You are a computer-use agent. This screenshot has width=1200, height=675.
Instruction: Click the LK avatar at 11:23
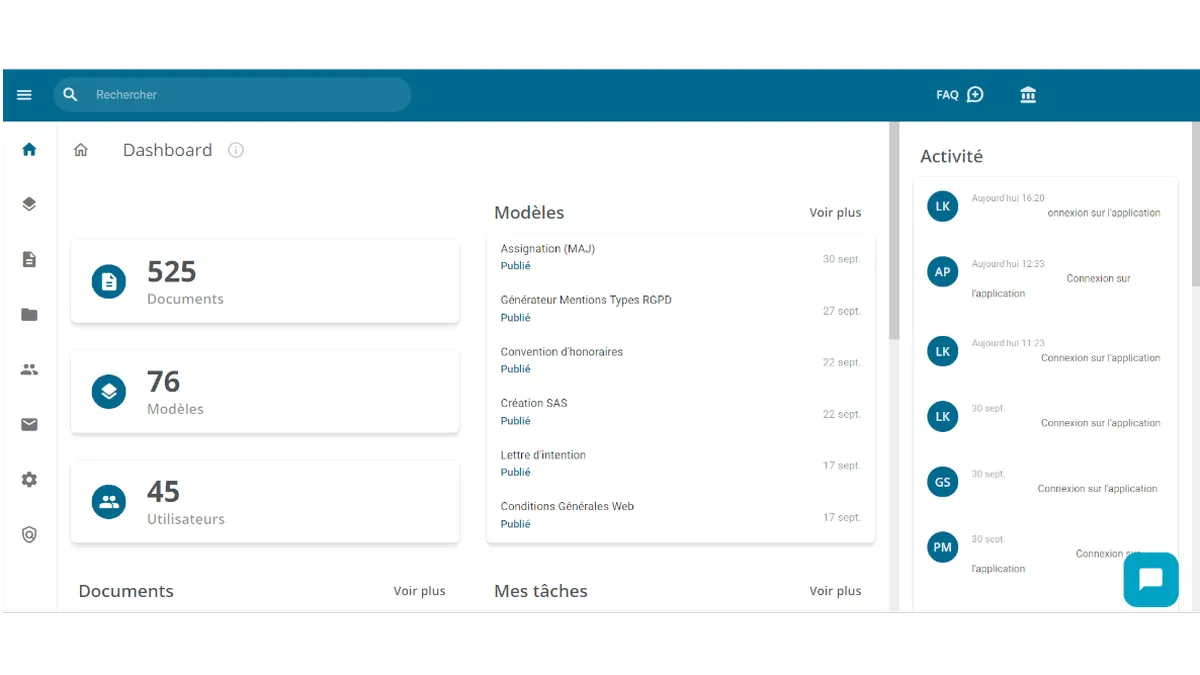pyautogui.click(x=942, y=352)
